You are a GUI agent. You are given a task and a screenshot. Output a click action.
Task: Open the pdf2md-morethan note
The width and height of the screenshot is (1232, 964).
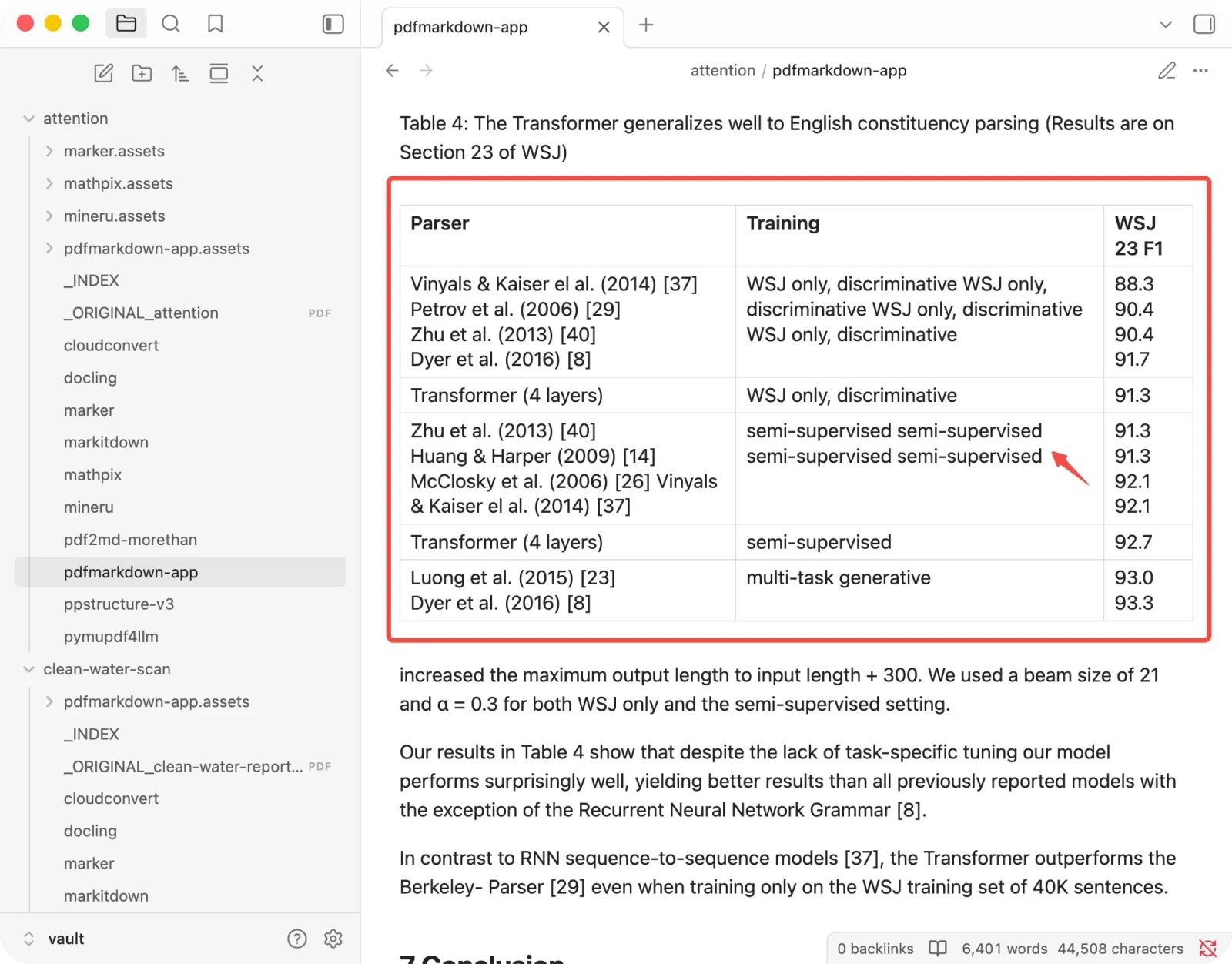(180, 539)
